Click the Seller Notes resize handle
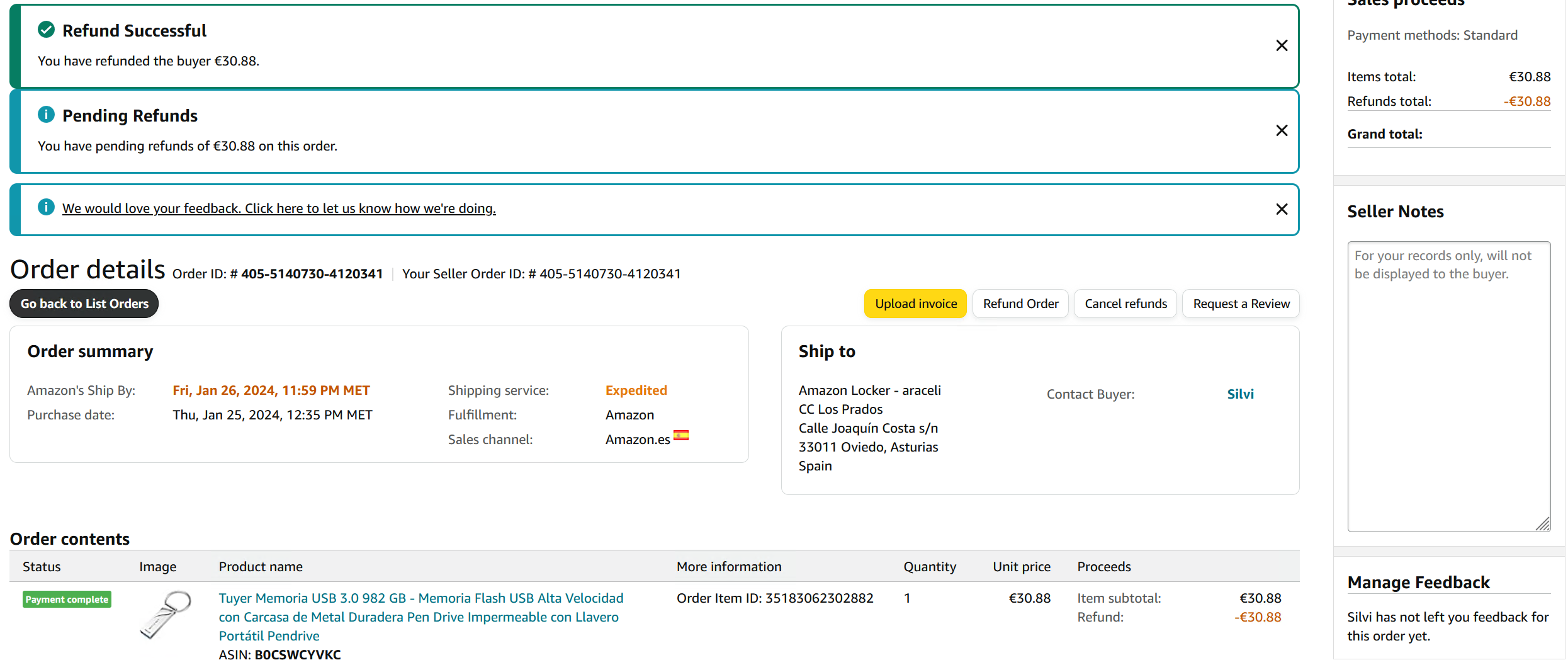Image resolution: width=1568 pixels, height=660 pixels. coord(1542,524)
